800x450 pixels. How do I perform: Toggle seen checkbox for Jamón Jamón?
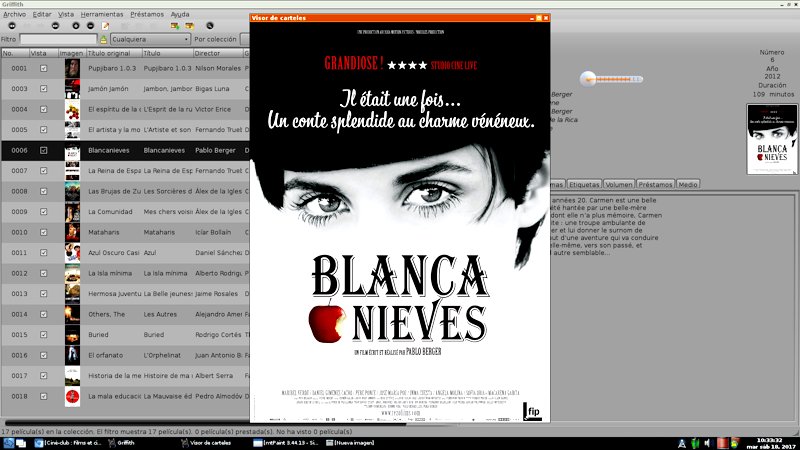point(43,89)
